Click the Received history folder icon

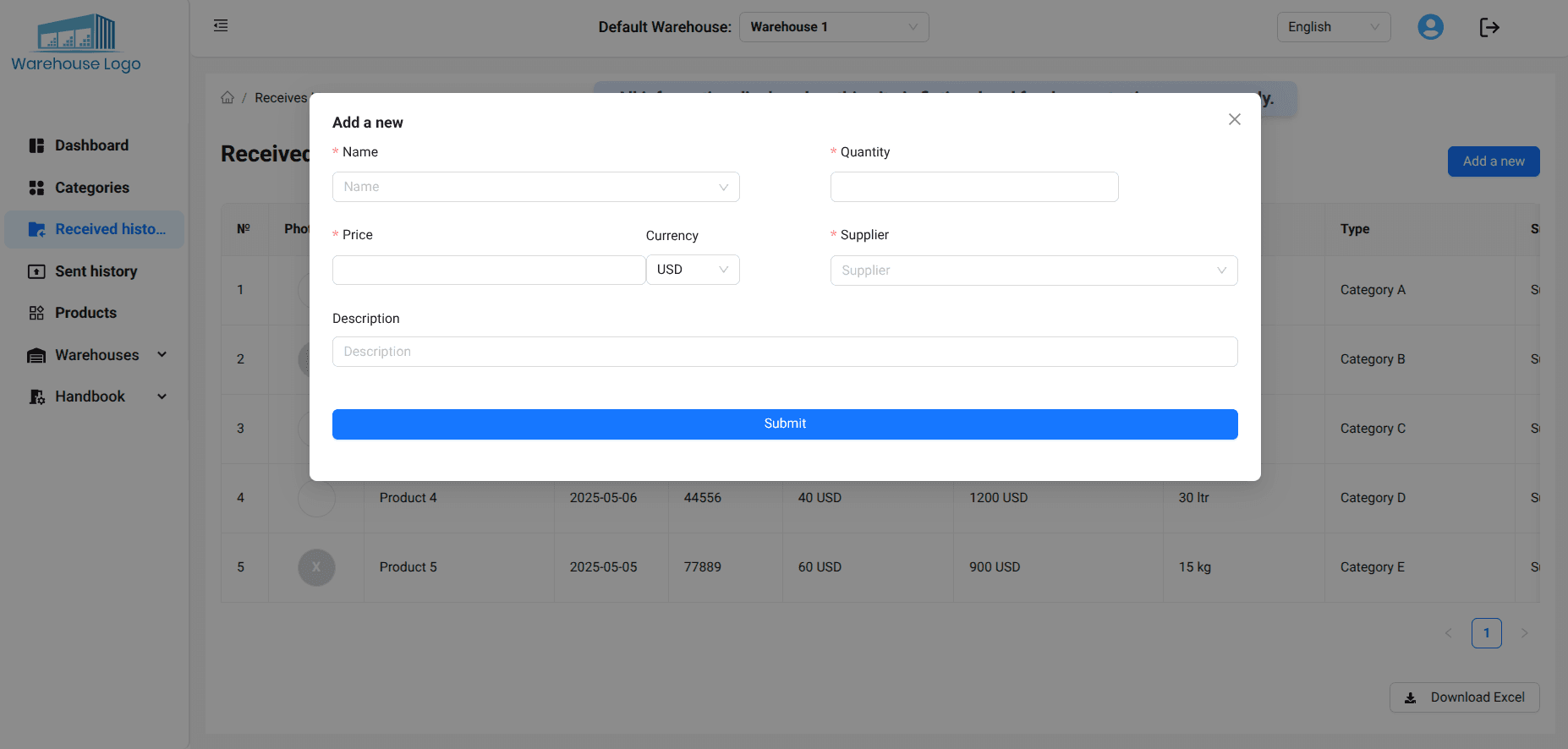pos(36,229)
